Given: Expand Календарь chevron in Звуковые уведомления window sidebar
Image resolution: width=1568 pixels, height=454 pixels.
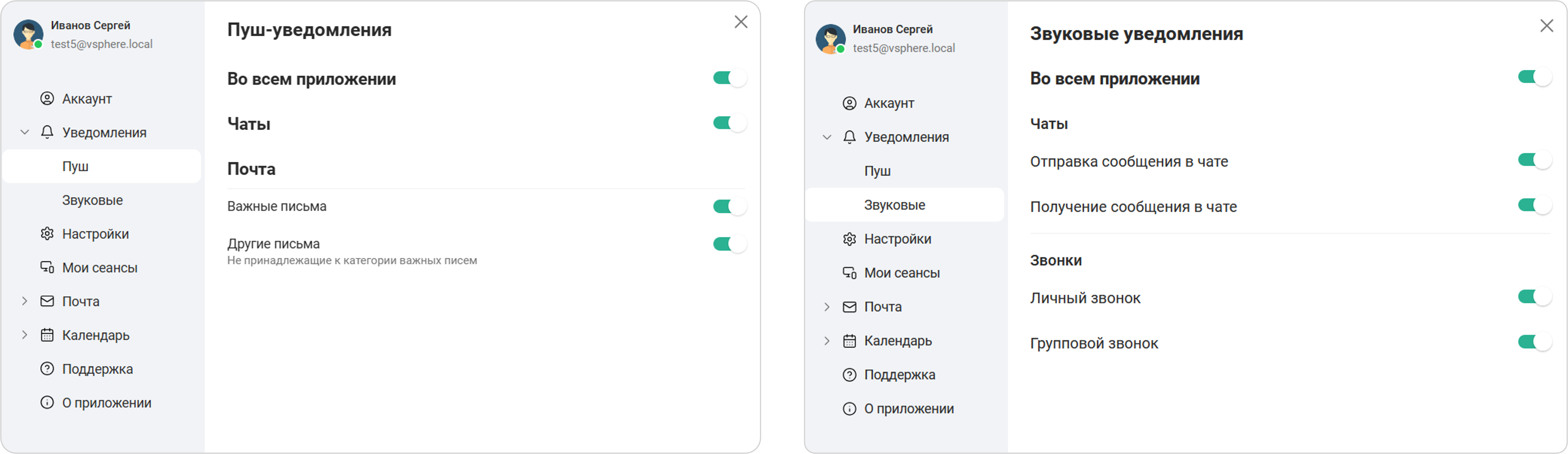Looking at the screenshot, I should (827, 341).
